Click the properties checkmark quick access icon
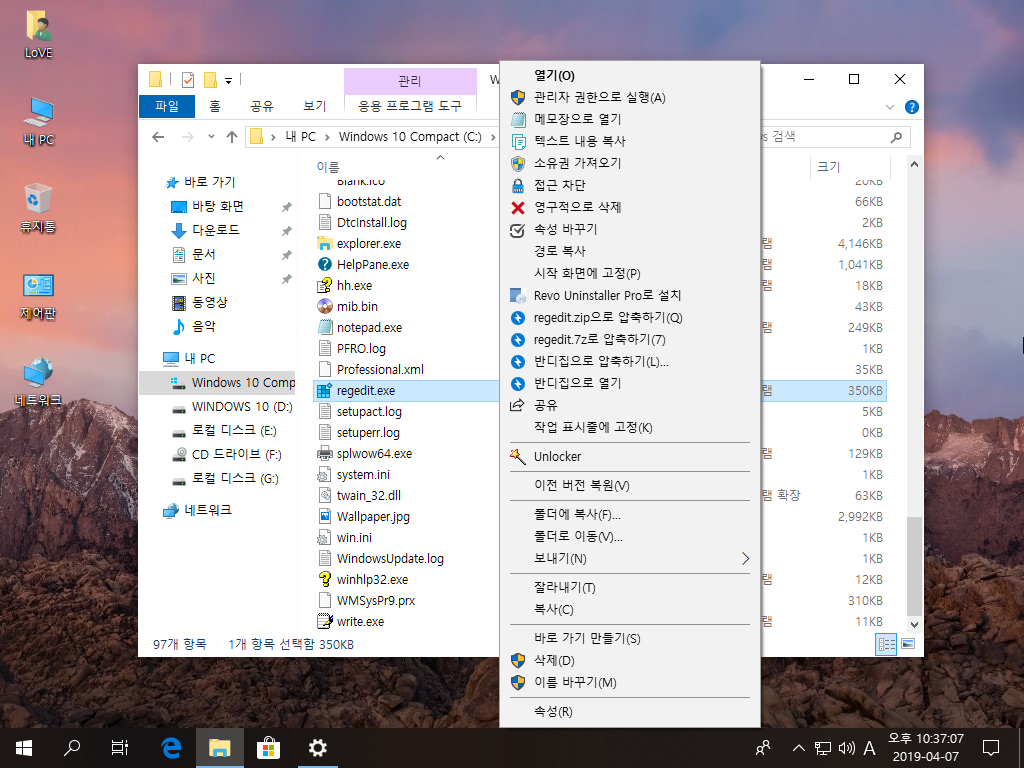 point(187,80)
